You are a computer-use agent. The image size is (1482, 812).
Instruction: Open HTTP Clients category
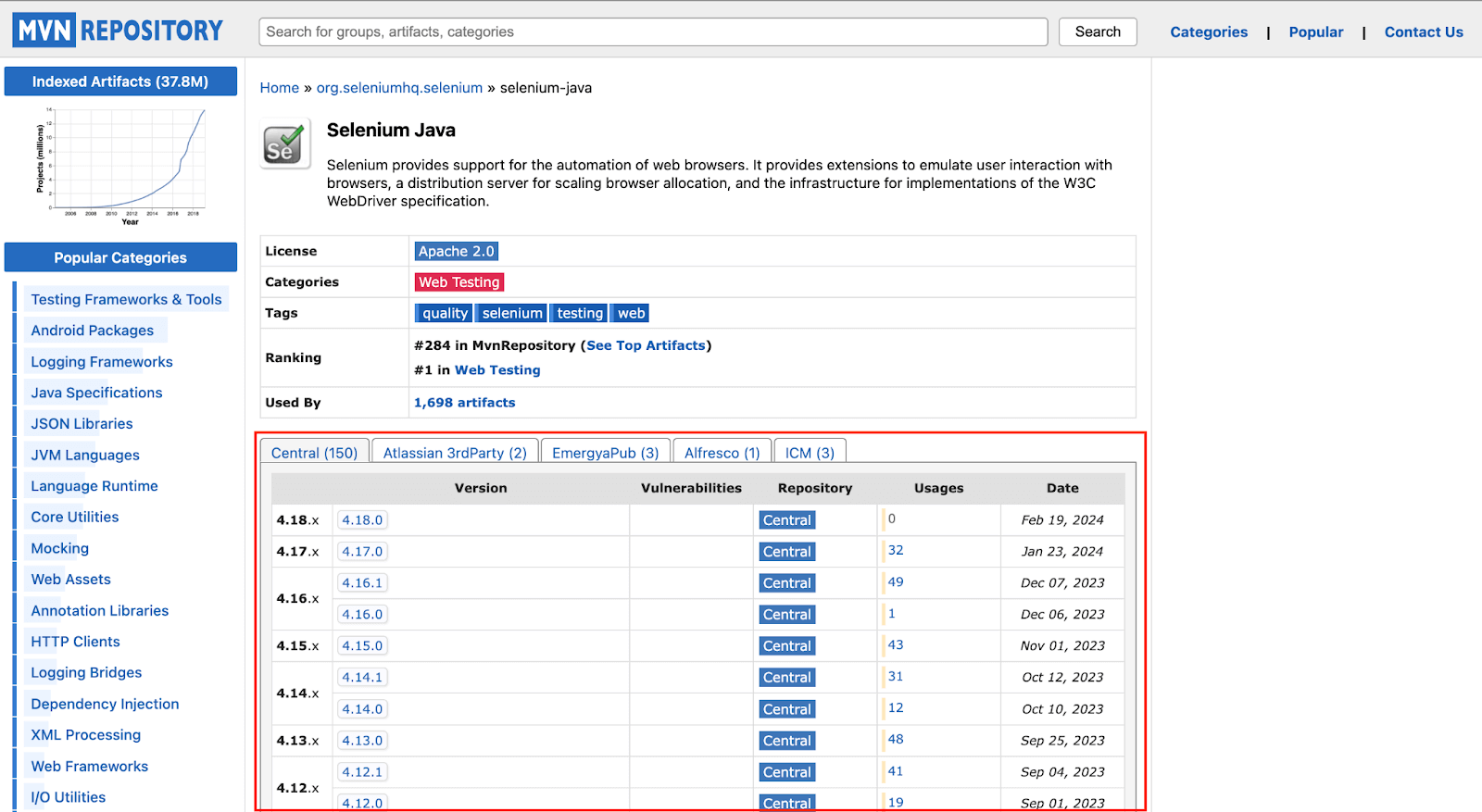(75, 642)
